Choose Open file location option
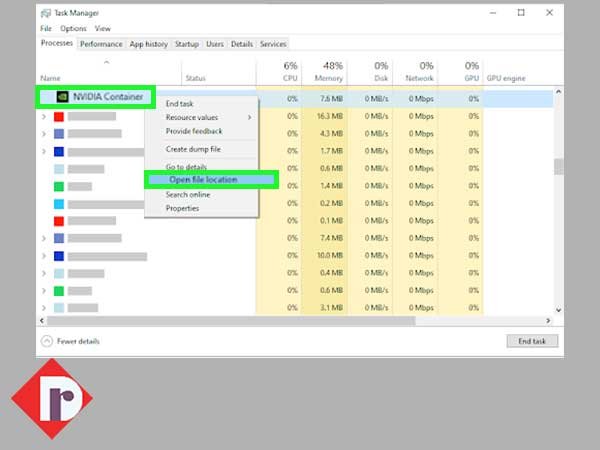600x450 pixels. click(211, 179)
